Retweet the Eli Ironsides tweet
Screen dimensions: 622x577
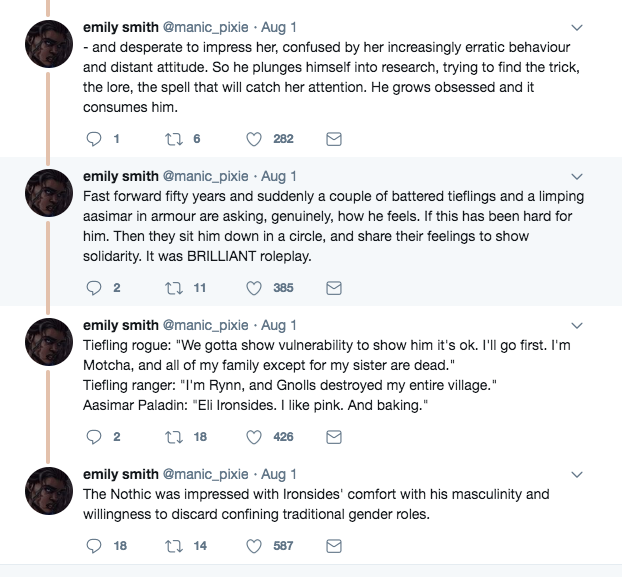172,436
